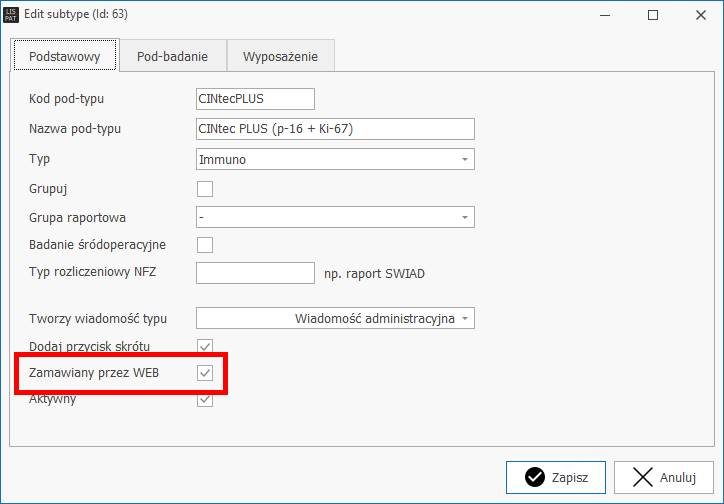
Task: Switch to the Pod-badanie tab
Action: [172, 57]
